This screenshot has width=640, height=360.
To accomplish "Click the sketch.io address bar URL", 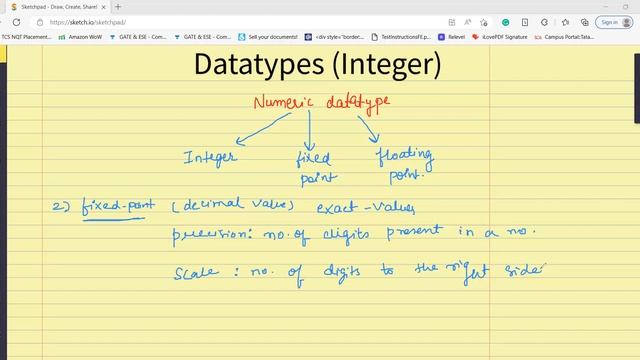I will 88,22.
